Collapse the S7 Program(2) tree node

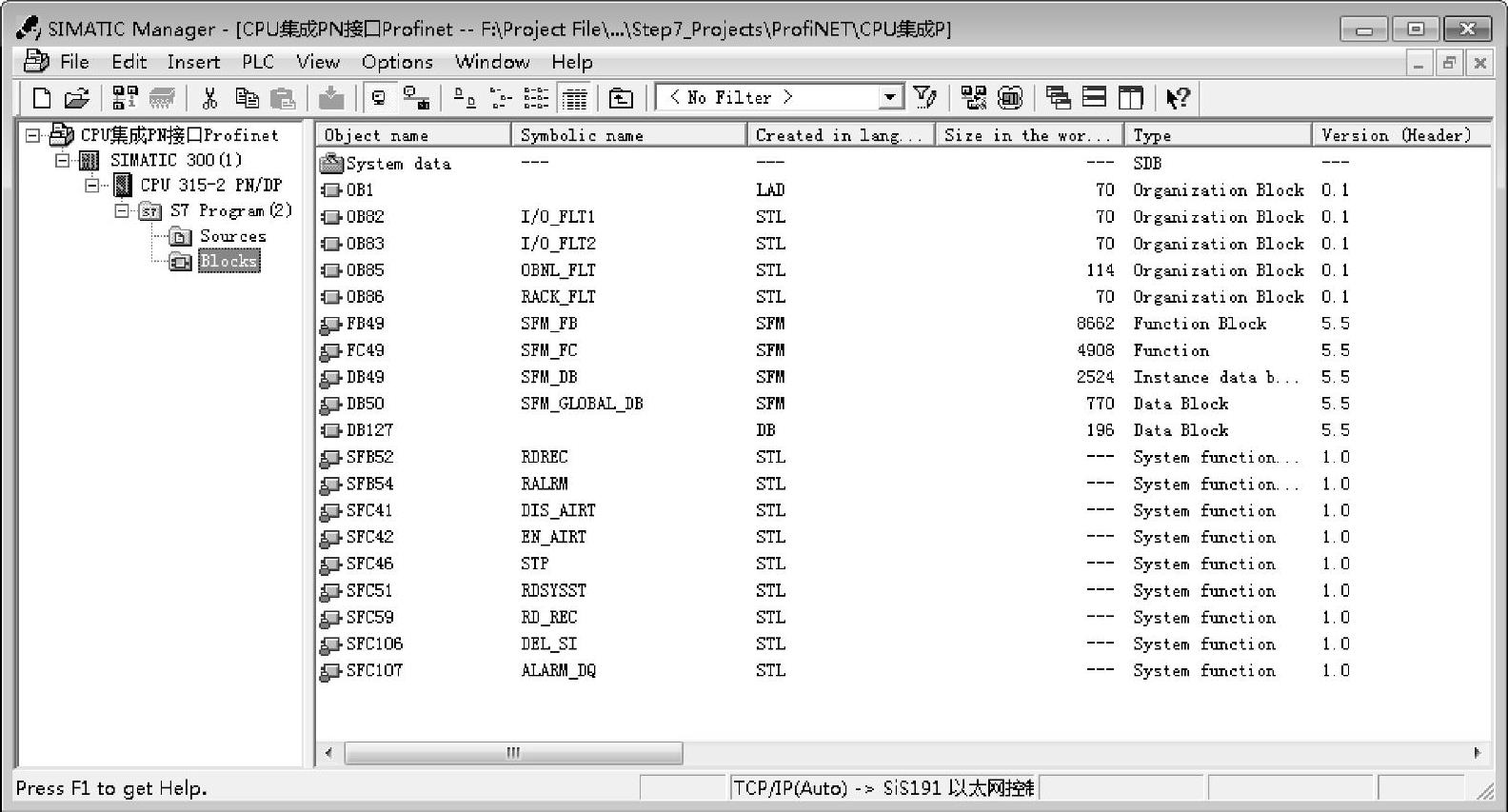click(x=122, y=210)
